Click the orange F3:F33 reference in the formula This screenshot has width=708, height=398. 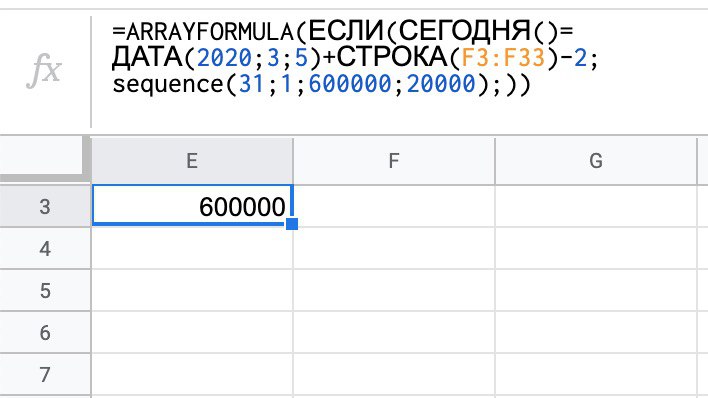point(503,58)
